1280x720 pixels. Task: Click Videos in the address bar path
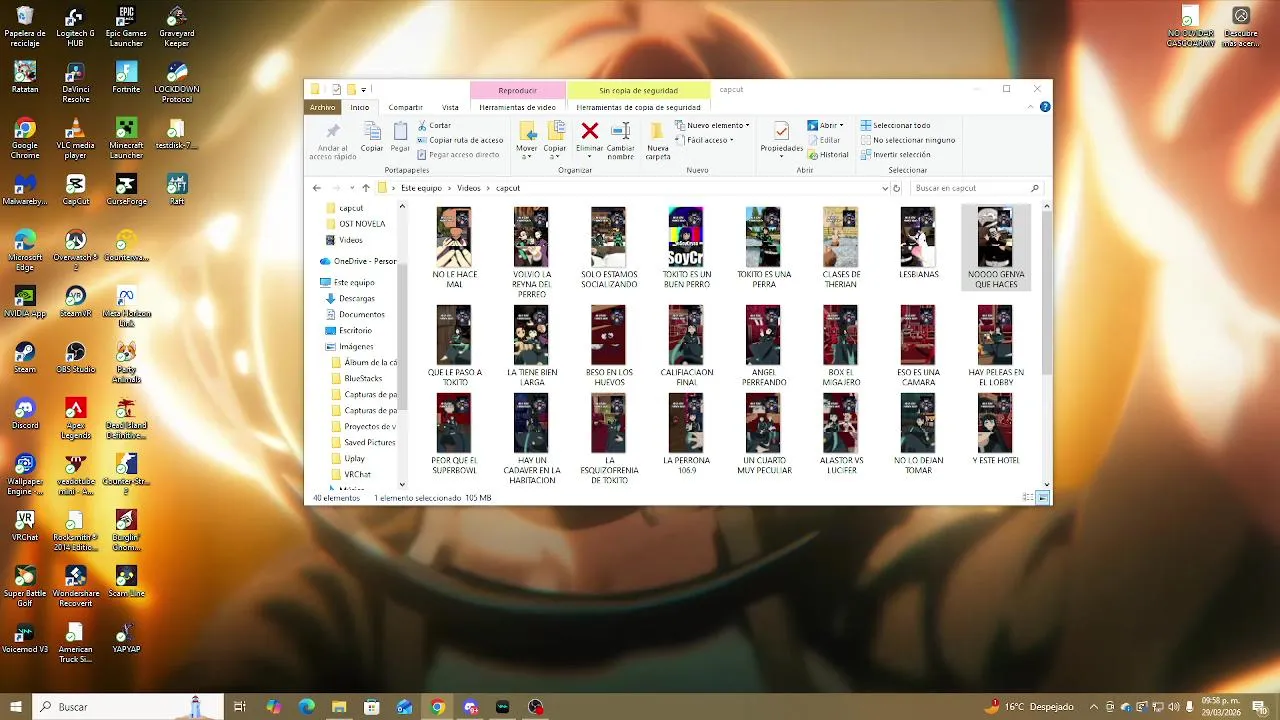(468, 188)
